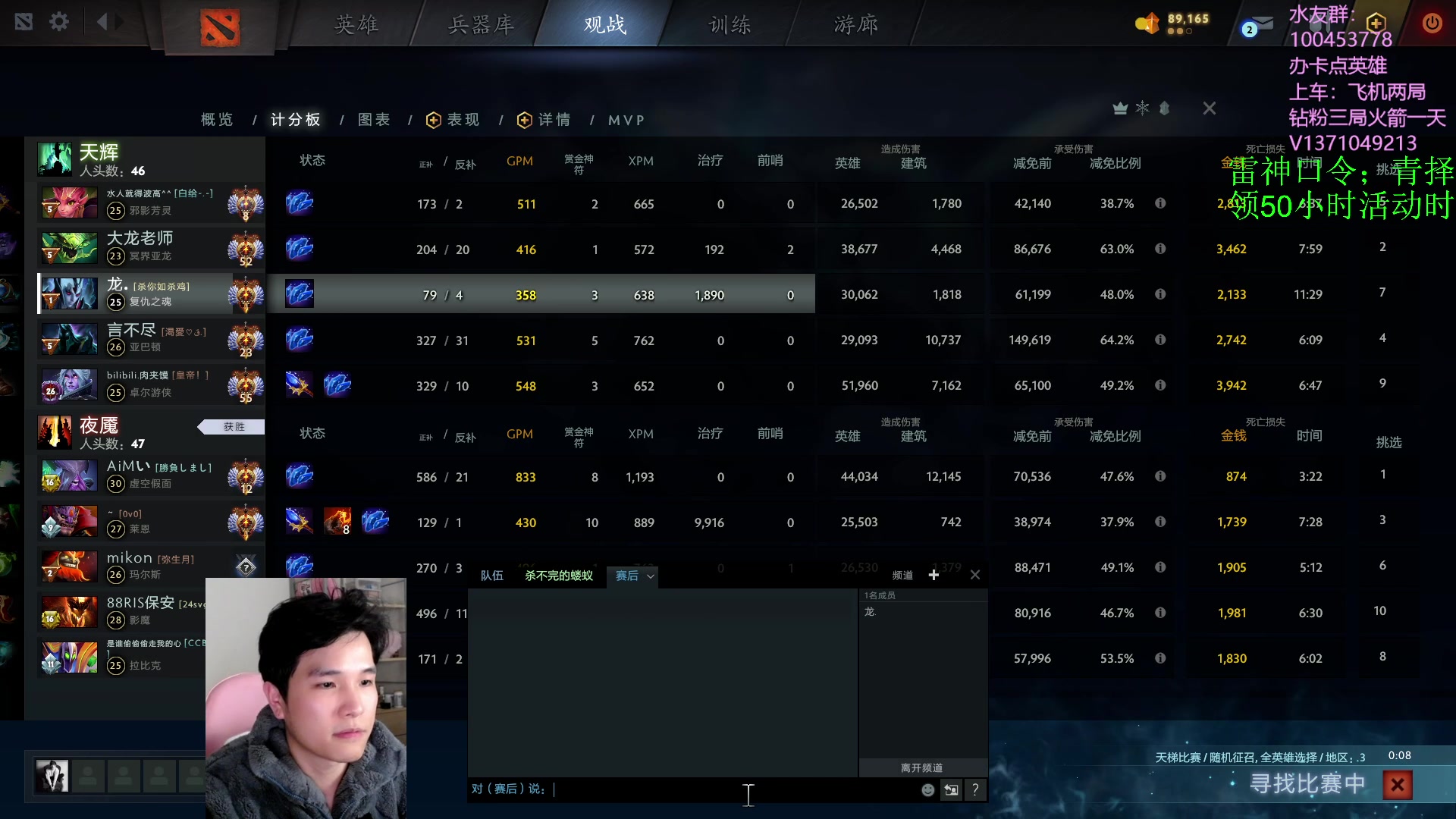Click the first empty party slot
The width and height of the screenshot is (1456, 819).
(88, 776)
